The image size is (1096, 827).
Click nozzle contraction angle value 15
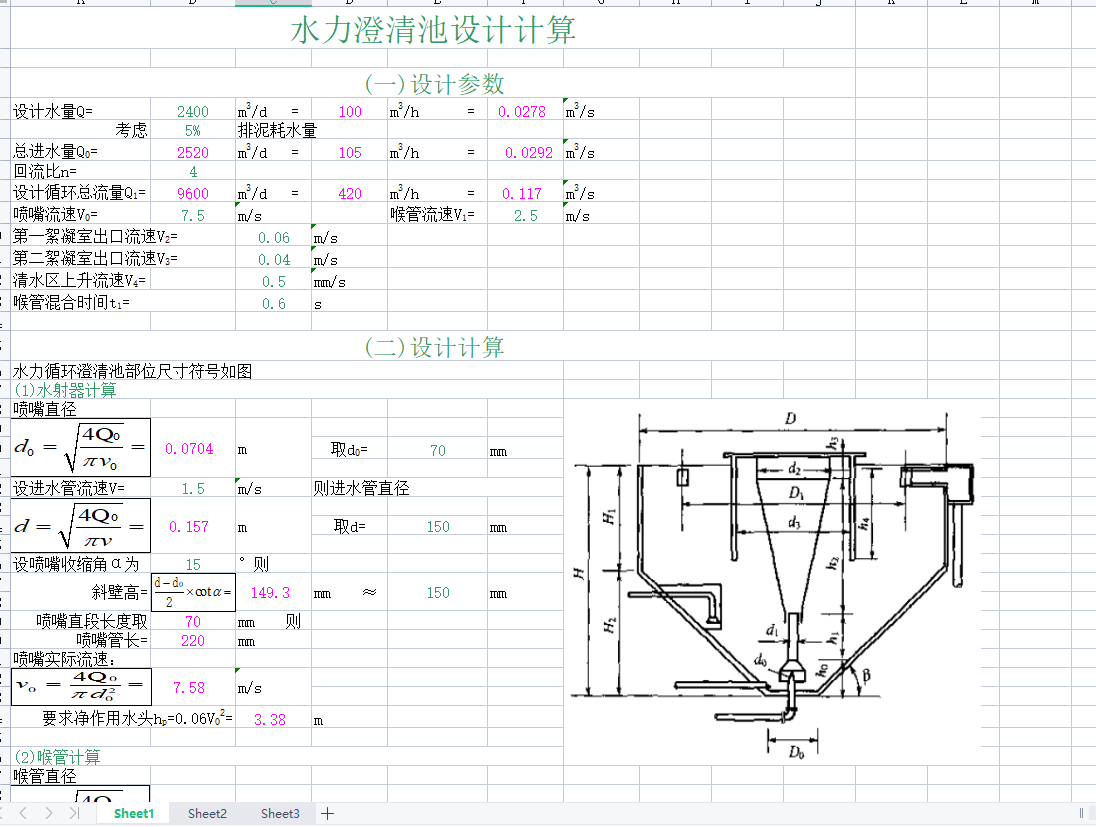pyautogui.click(x=193, y=564)
